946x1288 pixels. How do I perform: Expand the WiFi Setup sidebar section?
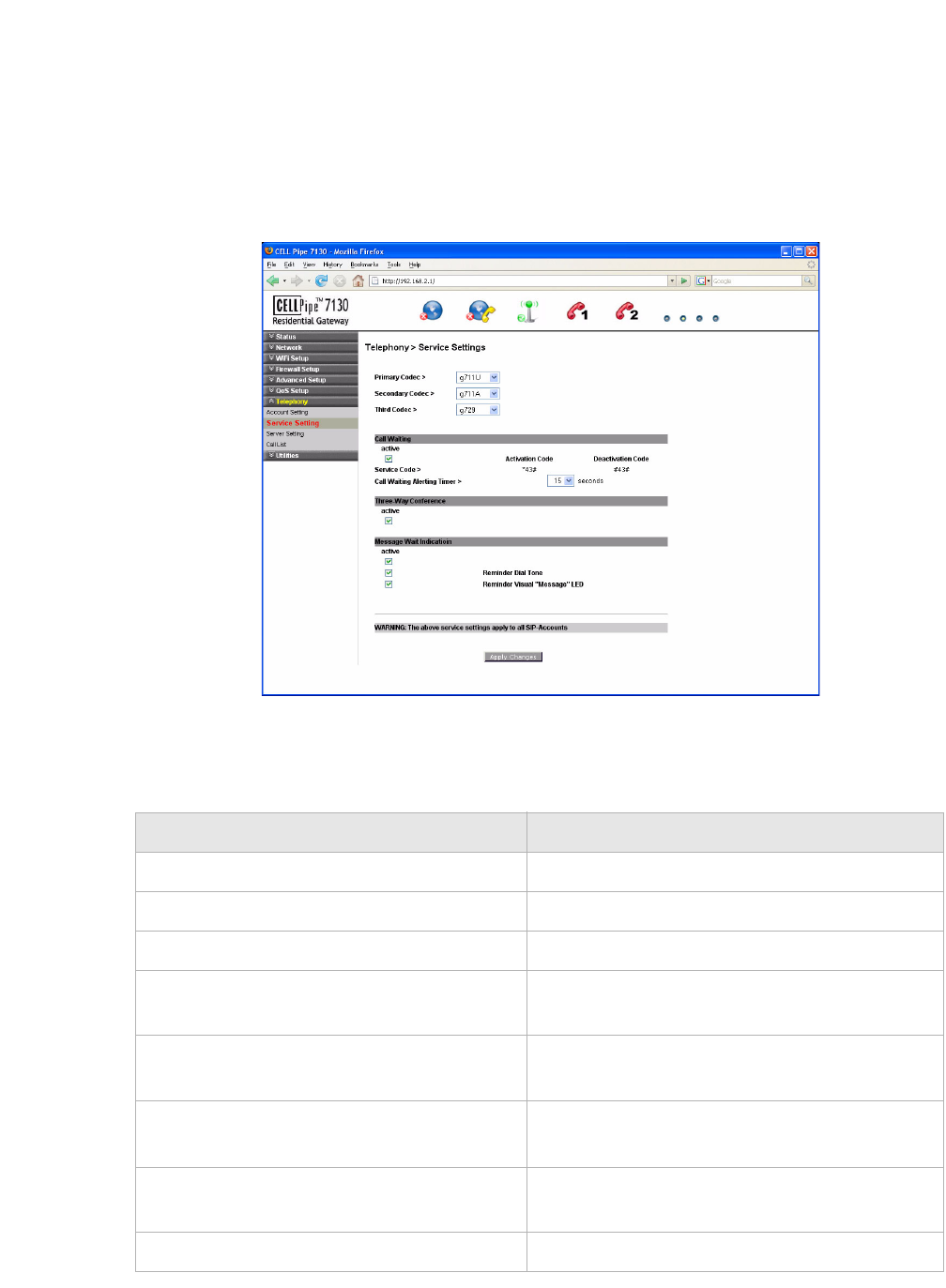coord(311,358)
